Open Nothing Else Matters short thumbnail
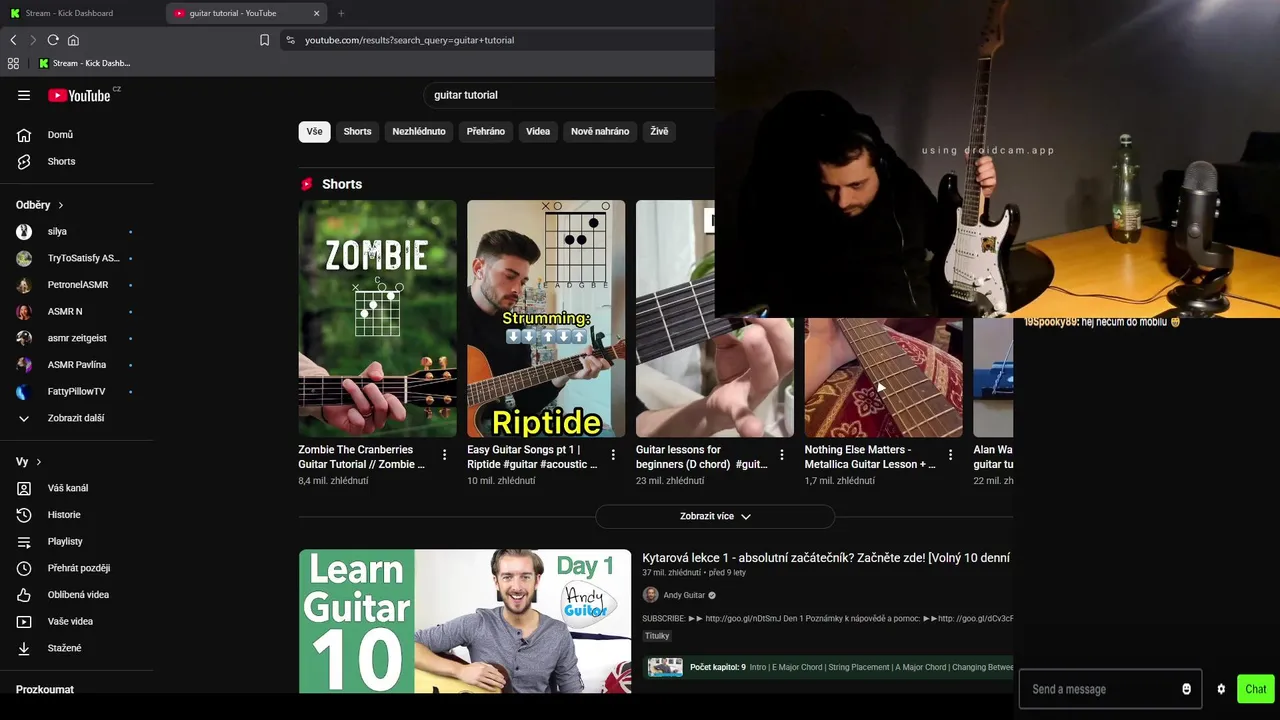Image resolution: width=1280 pixels, height=720 pixels. coord(883,377)
